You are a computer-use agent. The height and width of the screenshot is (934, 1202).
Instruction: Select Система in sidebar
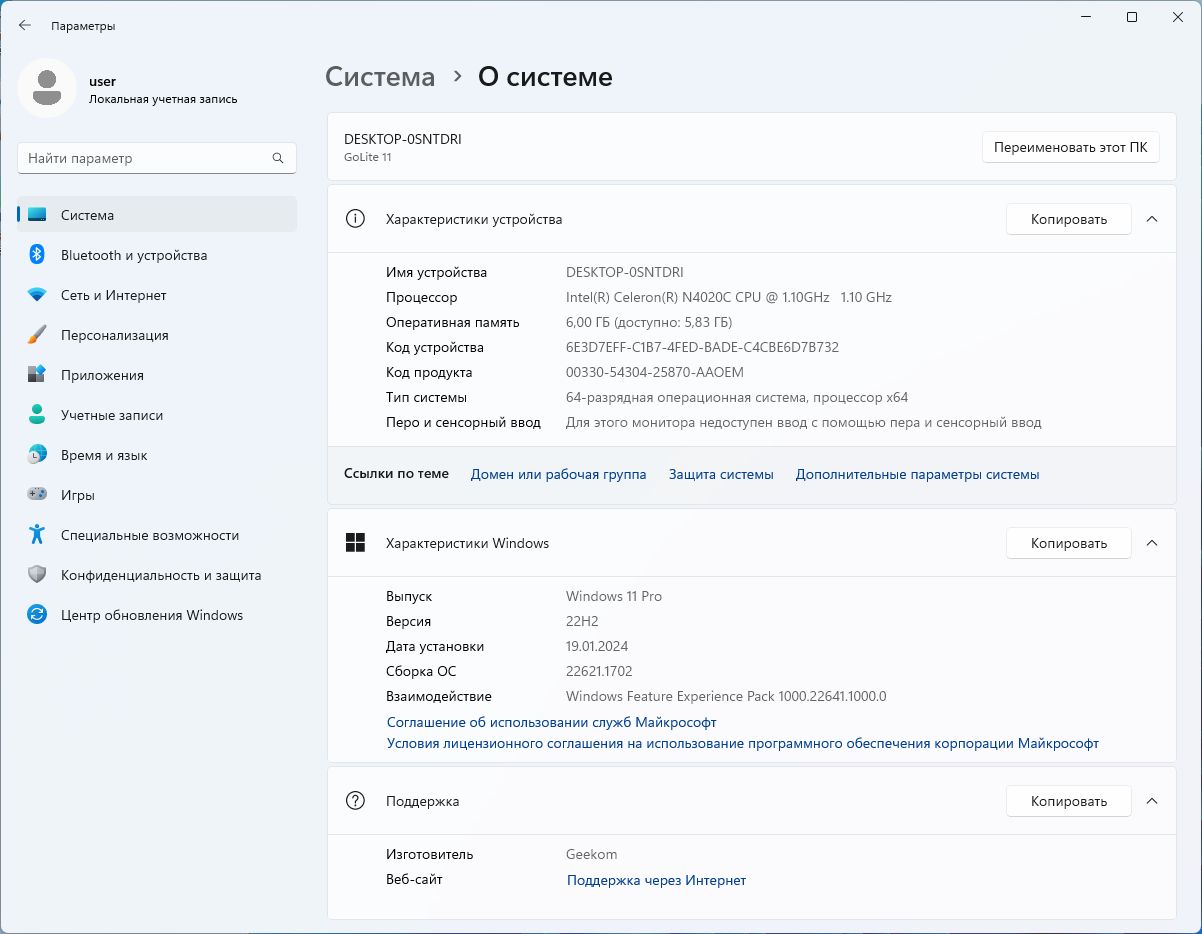pyautogui.click(x=157, y=215)
